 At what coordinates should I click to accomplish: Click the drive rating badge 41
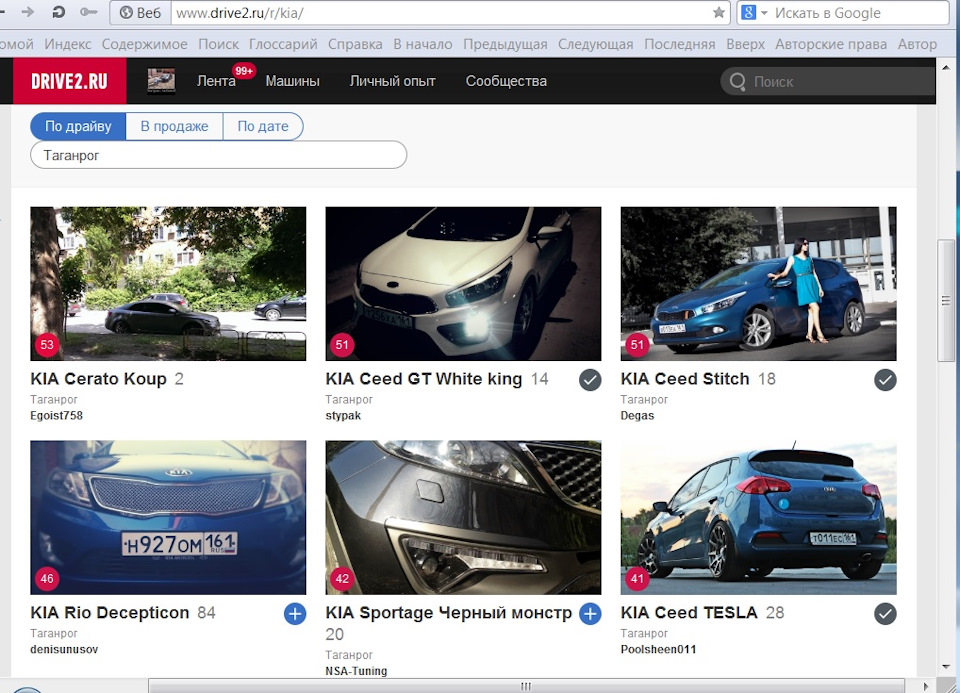click(637, 579)
